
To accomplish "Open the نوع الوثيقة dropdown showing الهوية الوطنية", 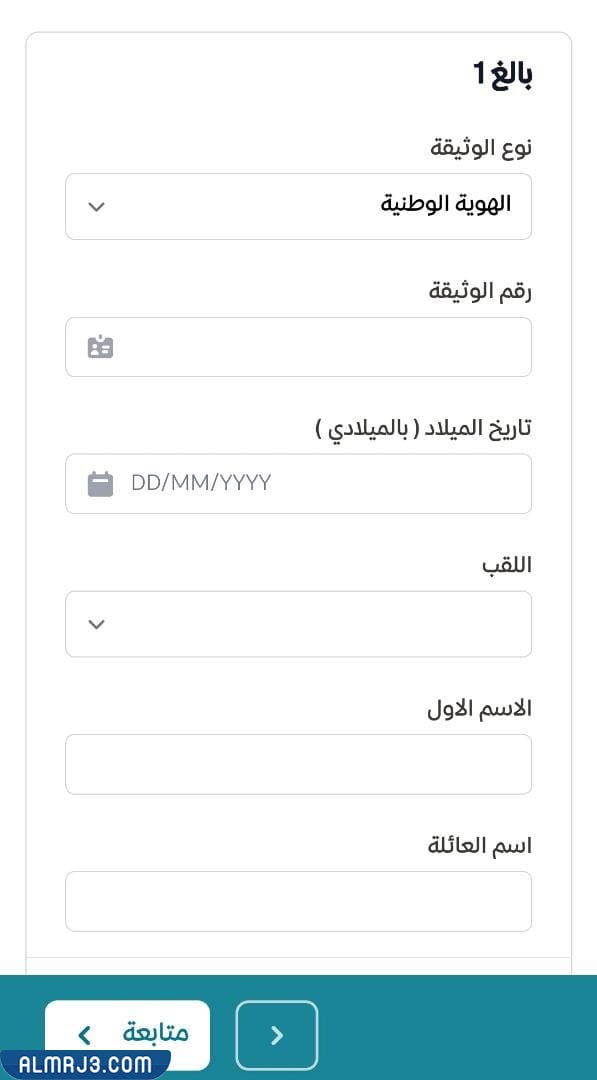I will (298, 206).
